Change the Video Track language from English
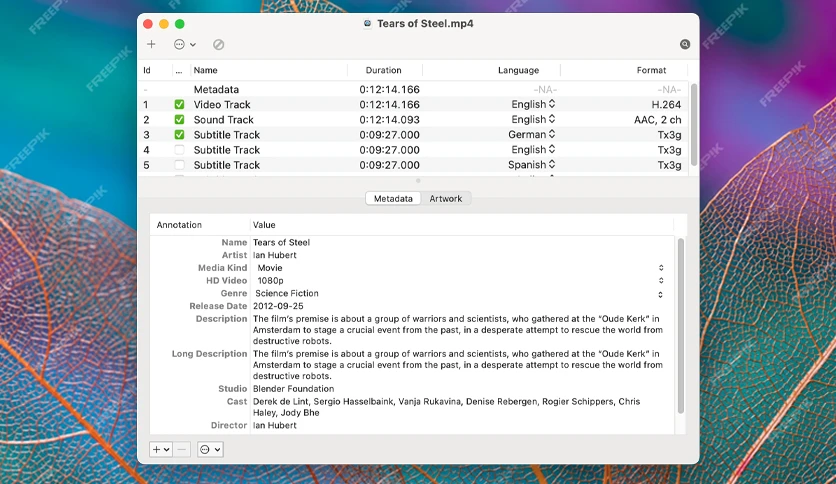 [x=533, y=104]
